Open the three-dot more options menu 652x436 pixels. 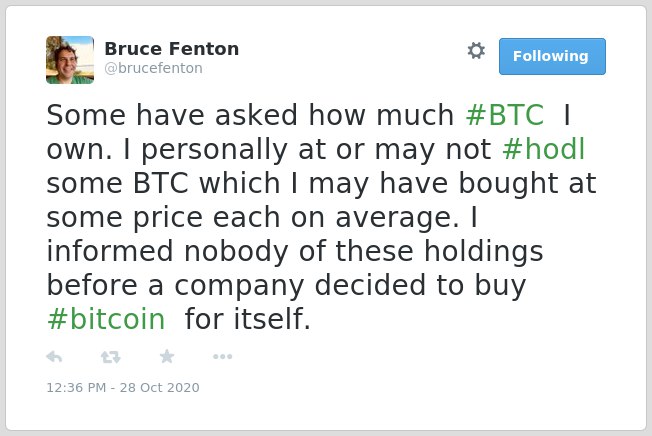click(222, 357)
